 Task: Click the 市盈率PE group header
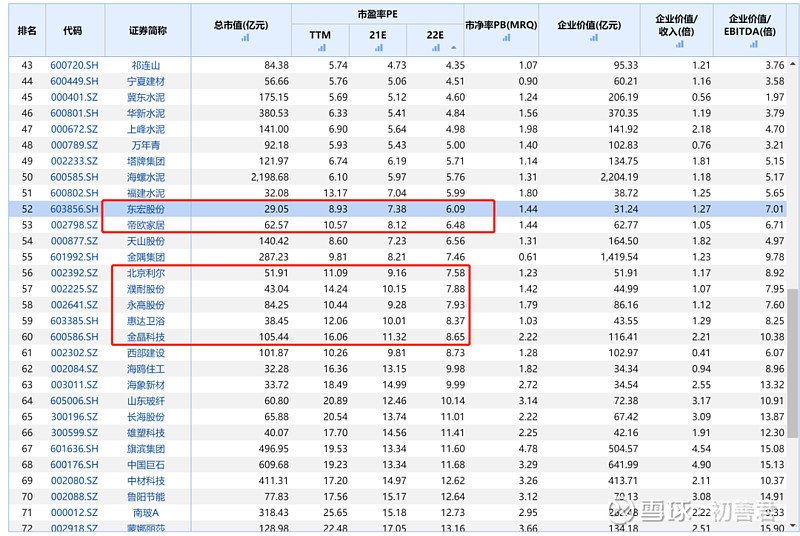[378, 14]
